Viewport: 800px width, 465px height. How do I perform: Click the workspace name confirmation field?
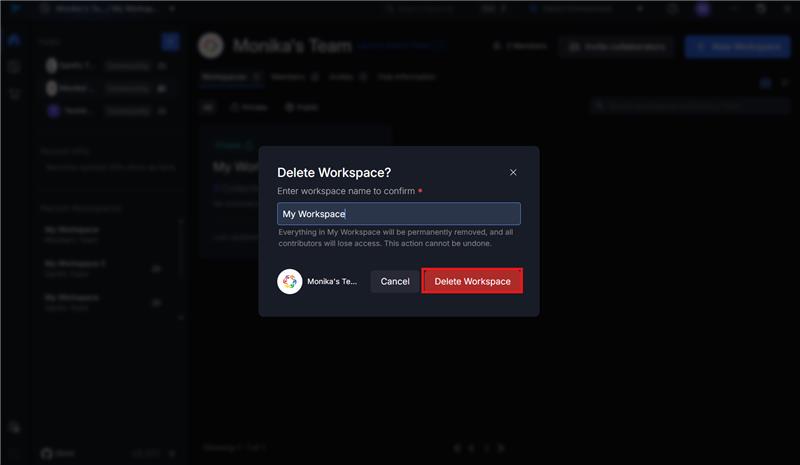pos(398,214)
